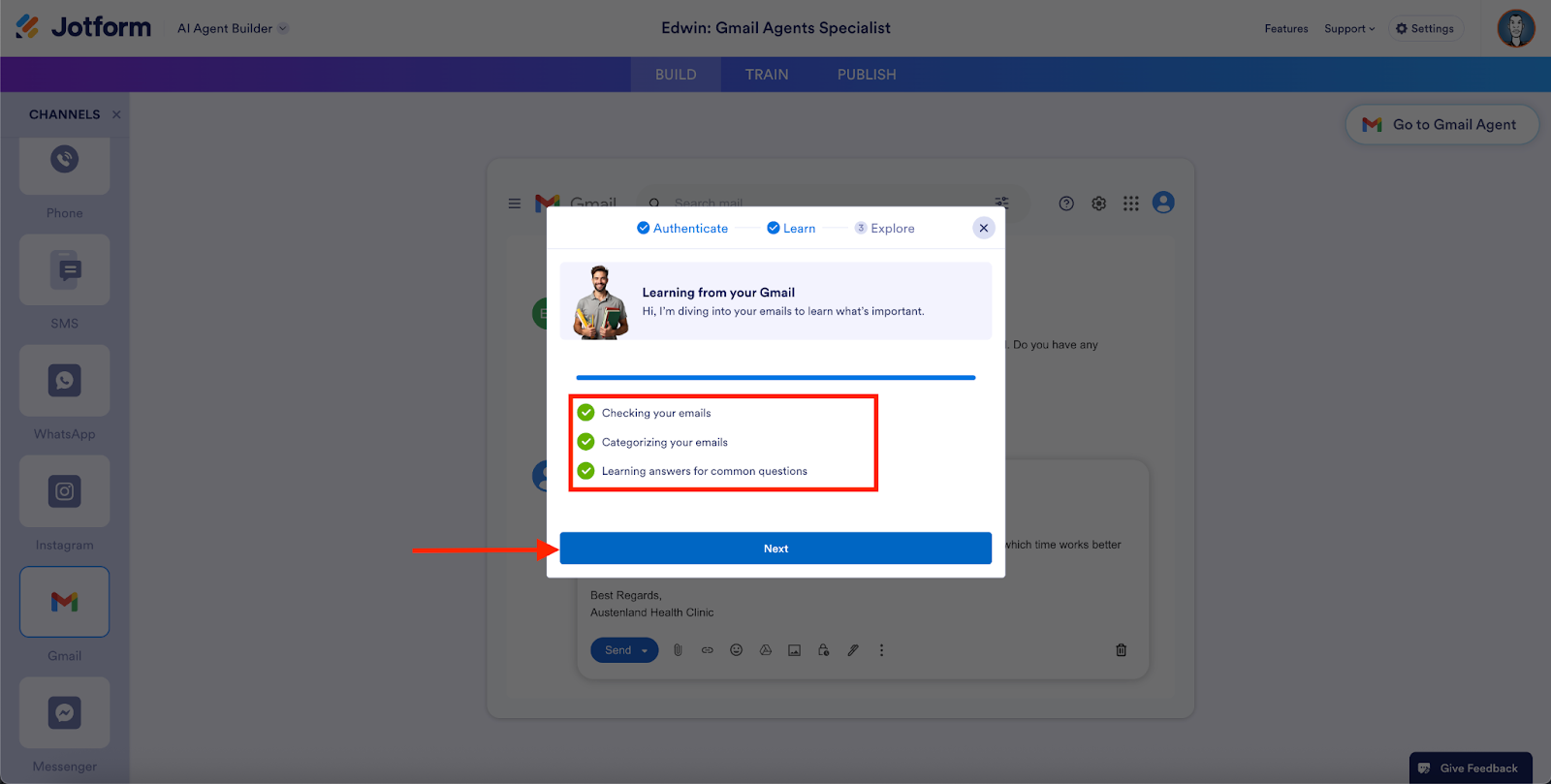Click the learning progress bar
The width and height of the screenshot is (1551, 784).
click(x=775, y=378)
